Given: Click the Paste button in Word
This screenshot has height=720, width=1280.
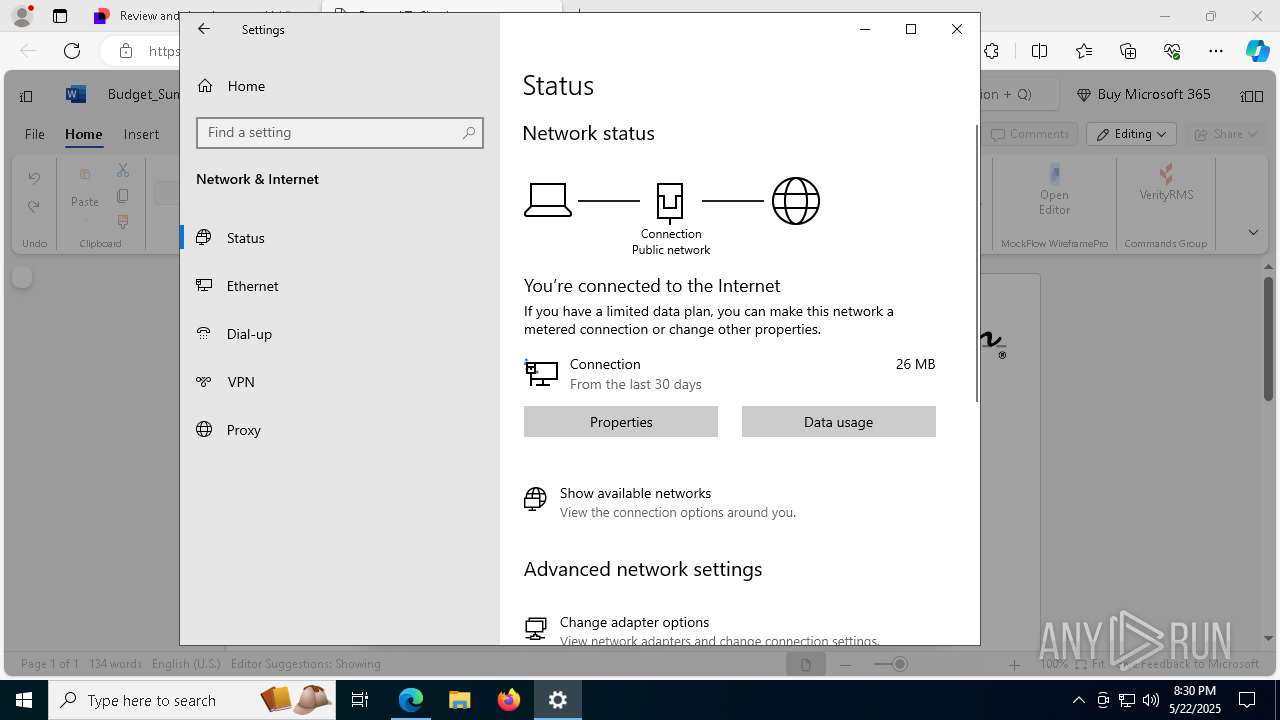Looking at the screenshot, I should coord(85,190).
